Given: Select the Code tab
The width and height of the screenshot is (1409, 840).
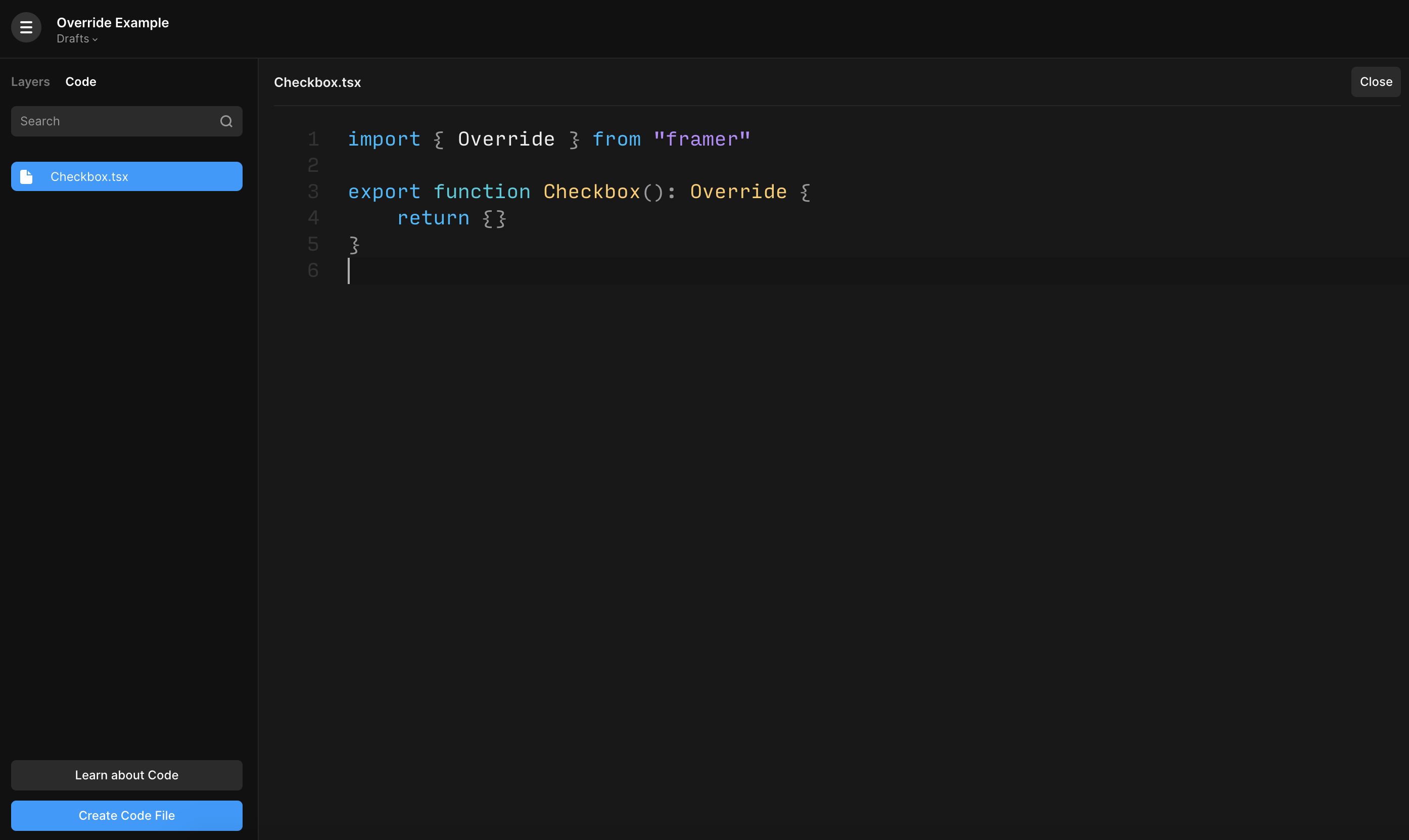Looking at the screenshot, I should coord(81,81).
